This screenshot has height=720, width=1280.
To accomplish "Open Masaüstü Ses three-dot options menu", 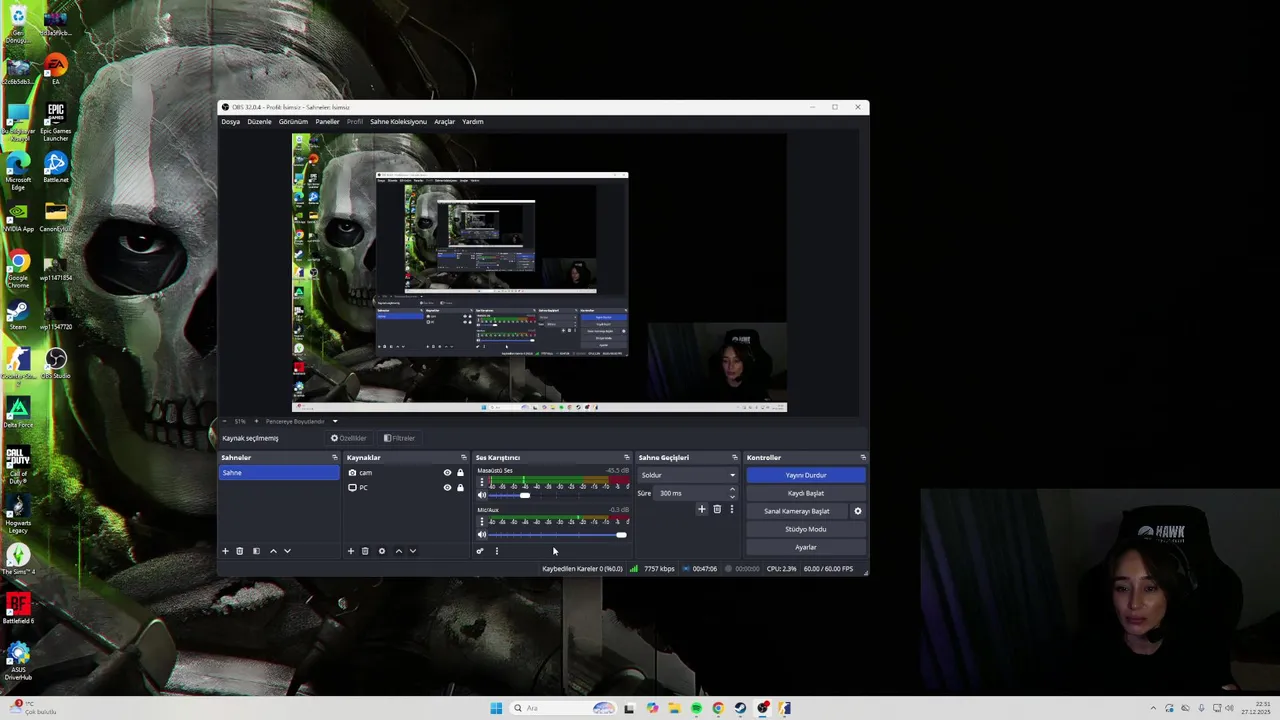I will [x=481, y=482].
